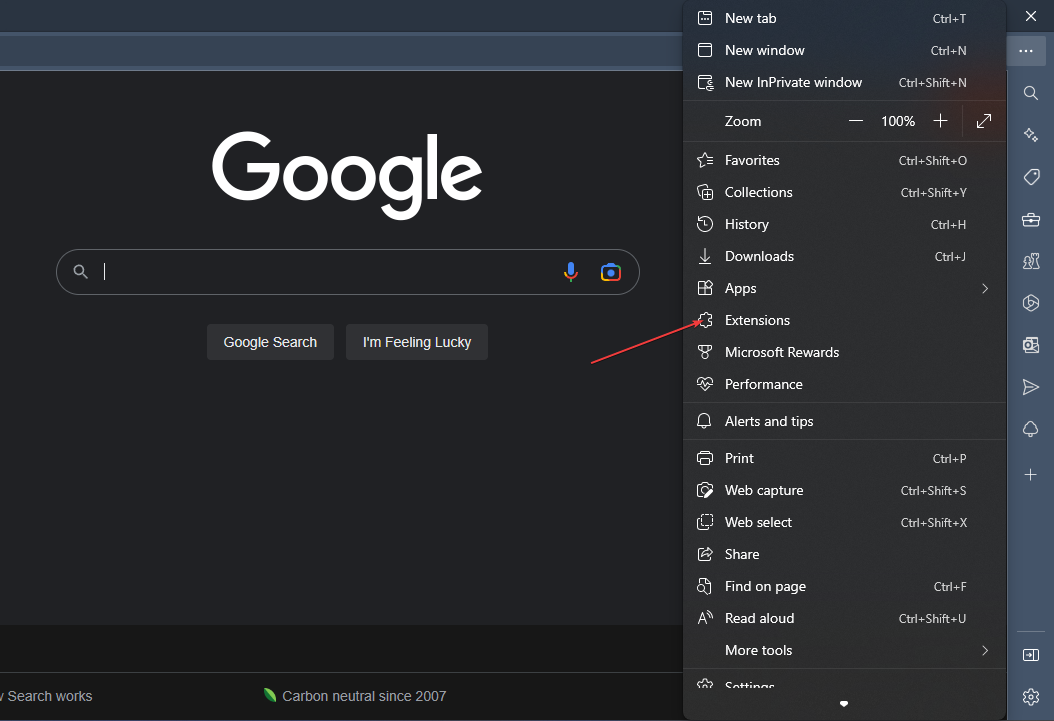Expand the Apps submenu

(984, 288)
